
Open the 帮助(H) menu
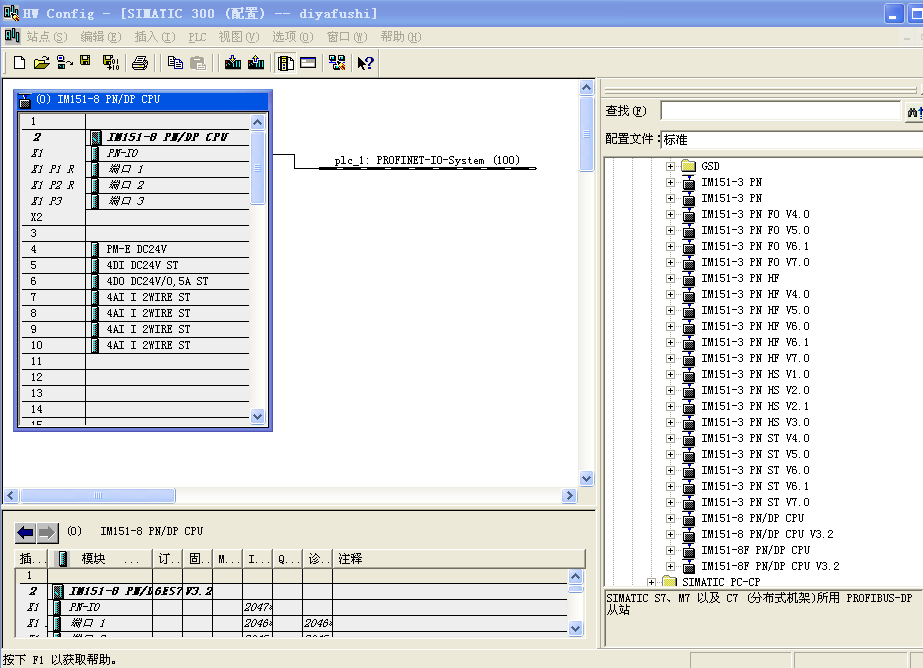[x=401, y=37]
